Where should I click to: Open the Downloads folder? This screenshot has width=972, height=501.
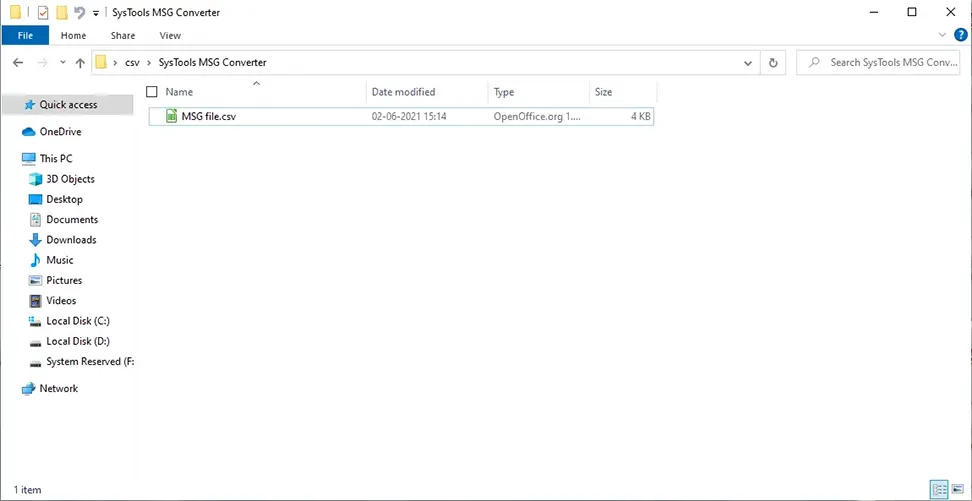click(x=71, y=239)
